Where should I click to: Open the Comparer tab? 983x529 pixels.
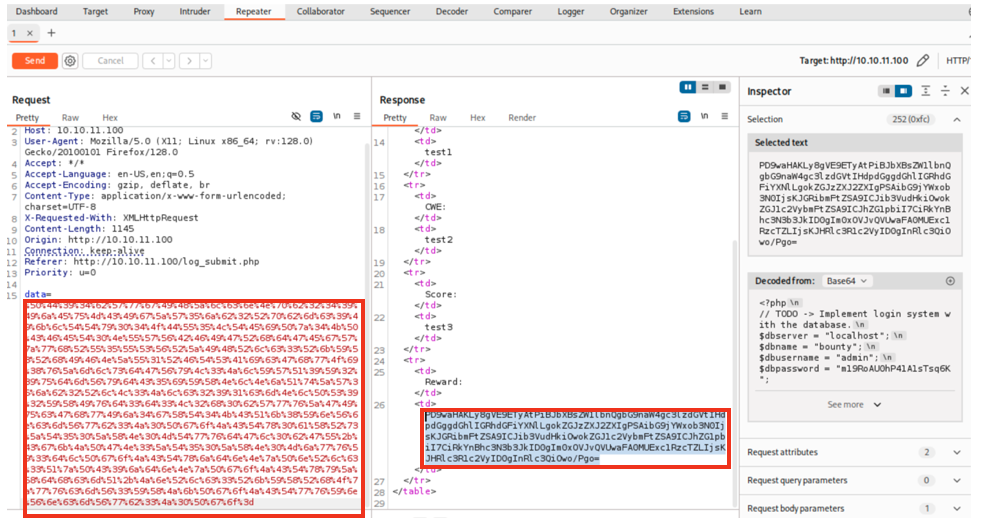tap(512, 11)
